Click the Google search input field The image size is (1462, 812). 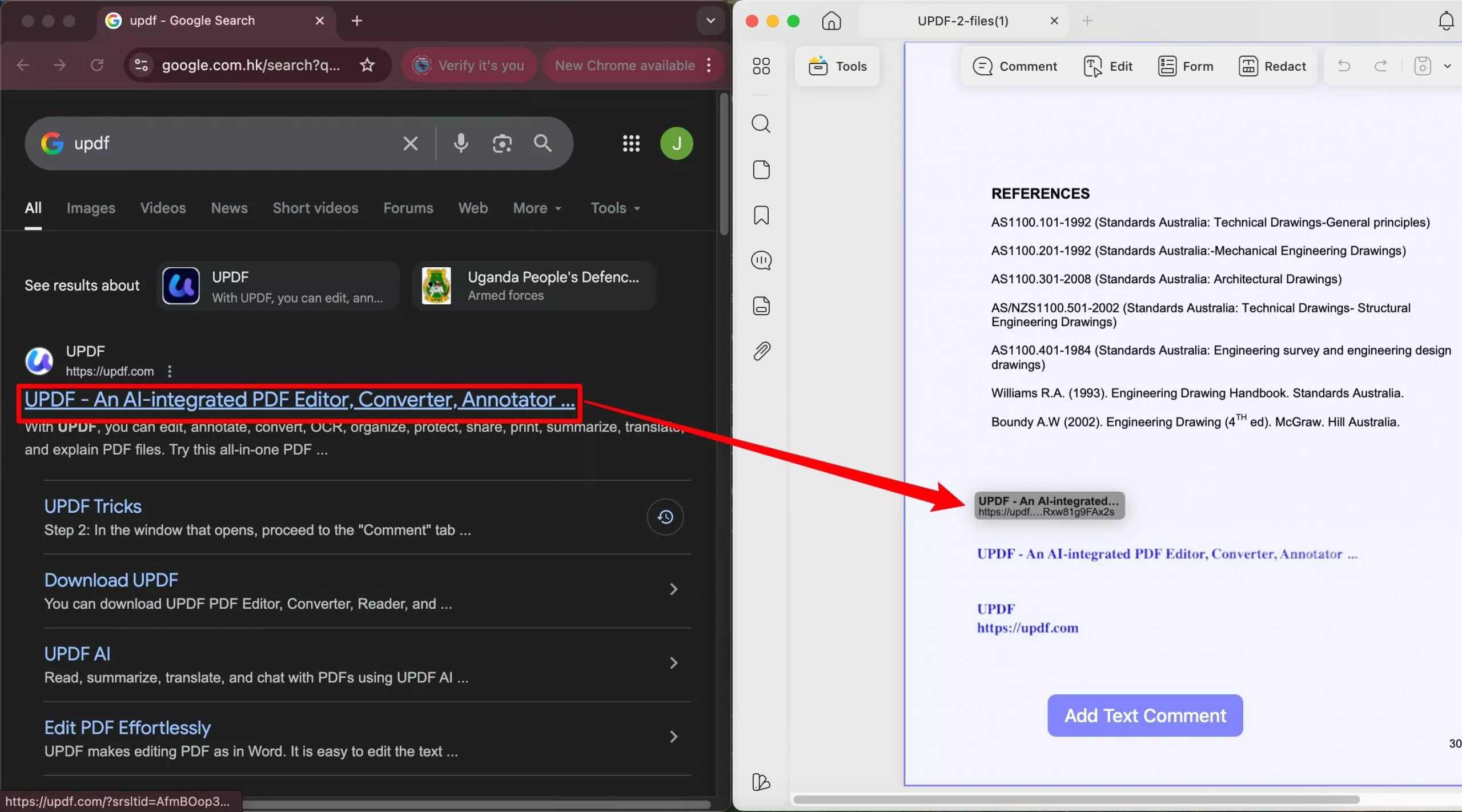pos(228,143)
